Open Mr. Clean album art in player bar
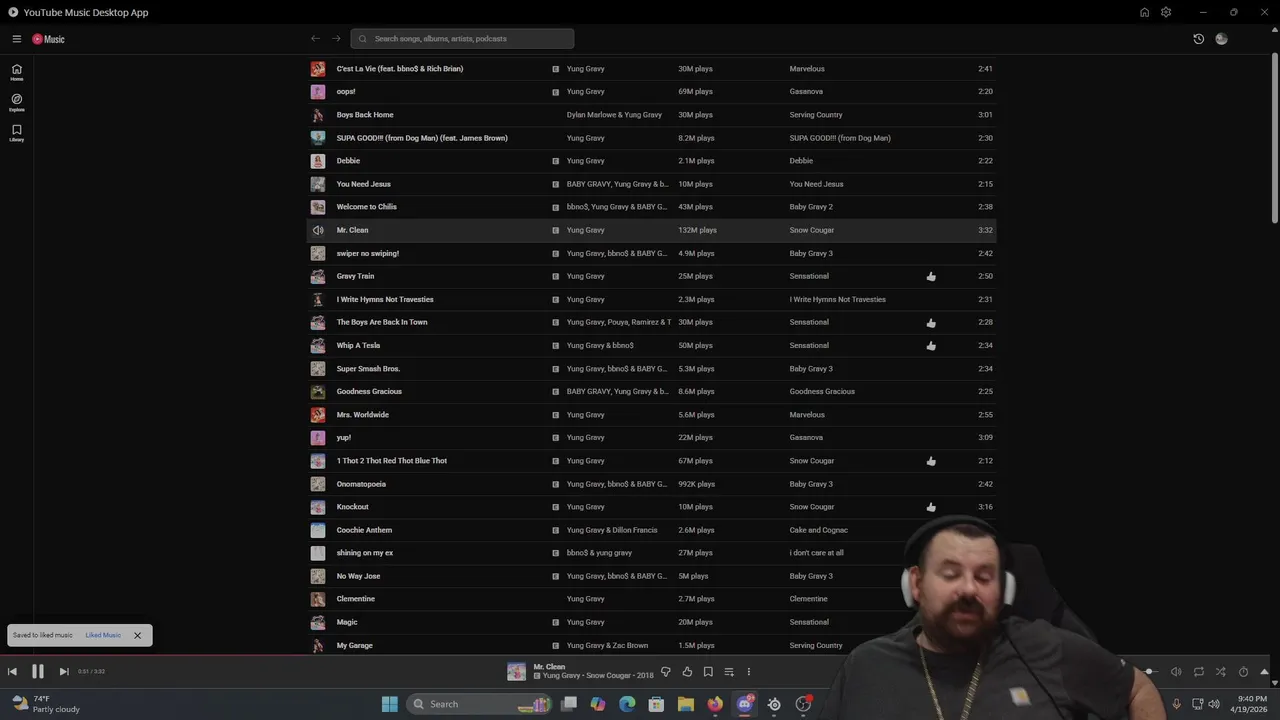Screen dimensions: 1280x720 pos(516,672)
